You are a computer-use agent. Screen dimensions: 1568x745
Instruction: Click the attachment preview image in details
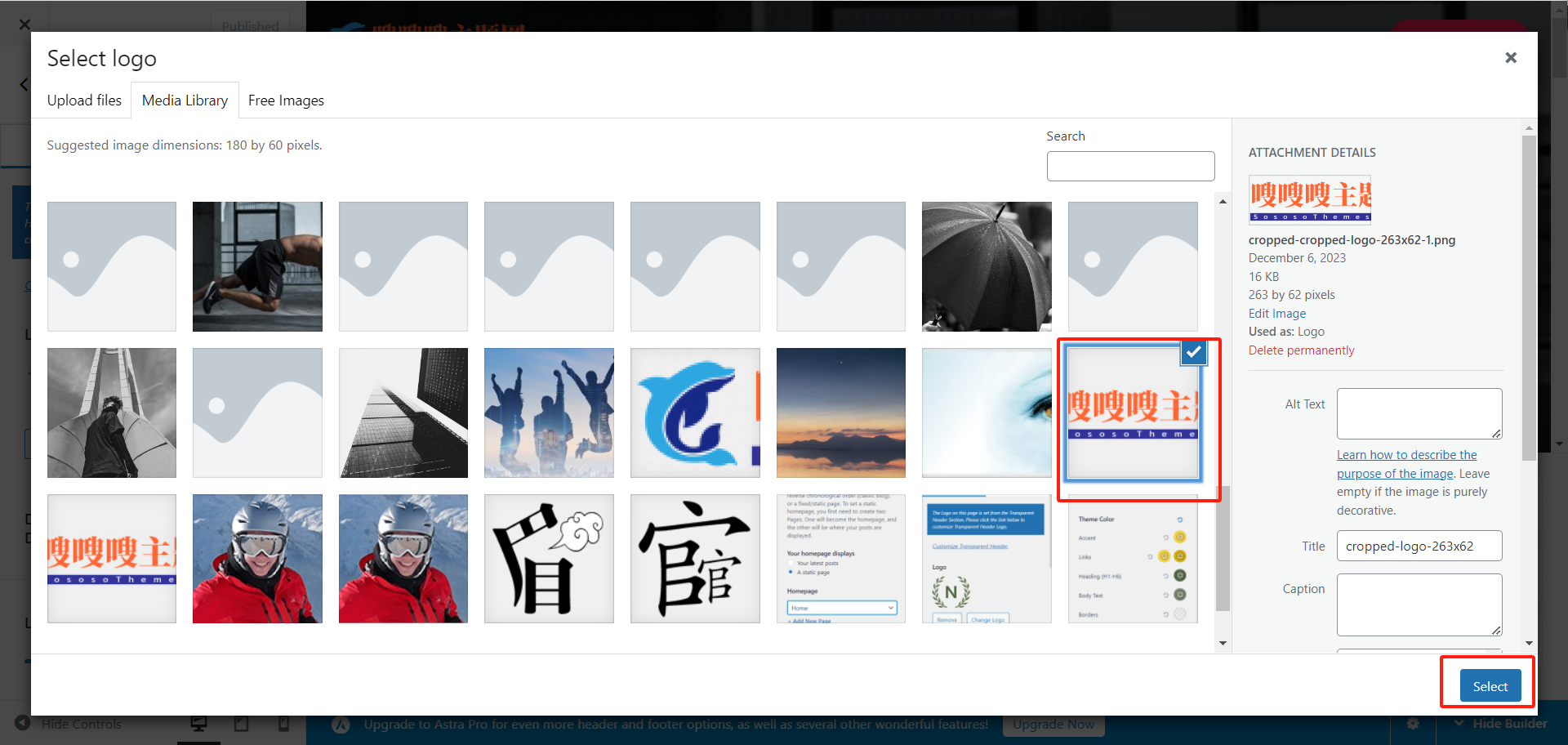(1310, 199)
